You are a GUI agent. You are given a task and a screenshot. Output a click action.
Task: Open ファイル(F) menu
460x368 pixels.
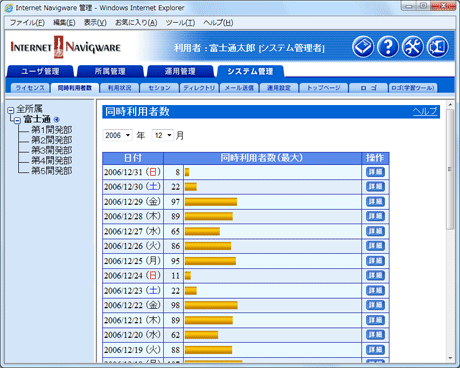click(27, 23)
